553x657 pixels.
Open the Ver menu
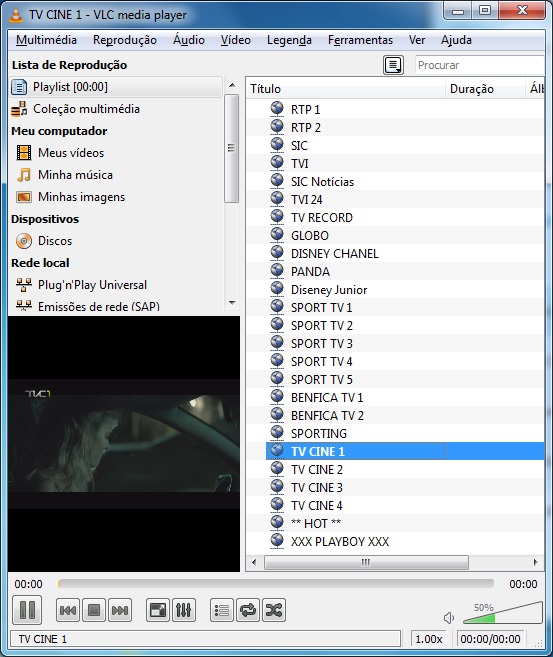[417, 40]
